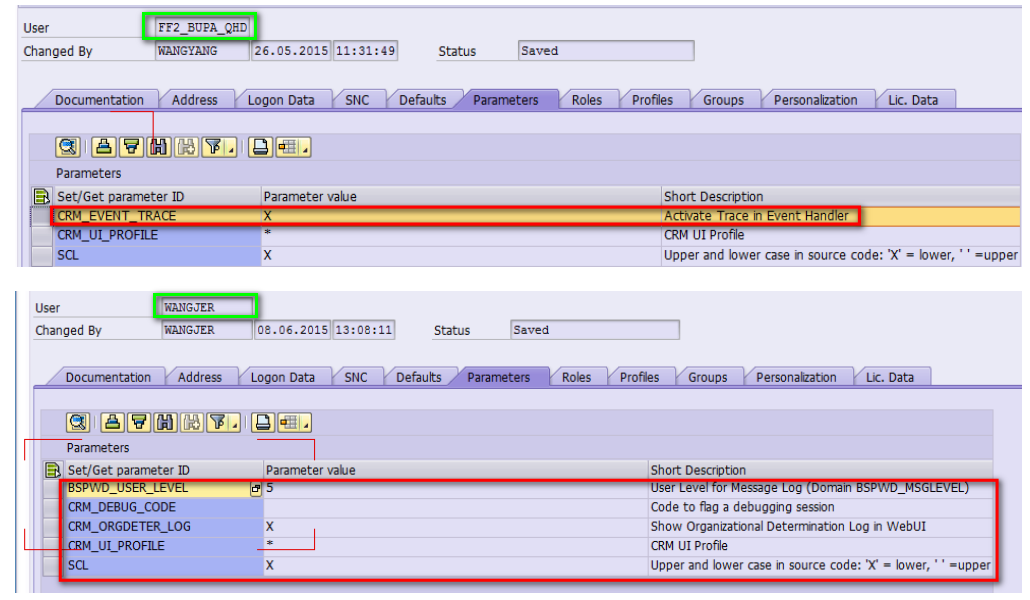Click row selector beside CRM_DEBUG_CODE row
The width and height of the screenshot is (1030, 600).
53,507
